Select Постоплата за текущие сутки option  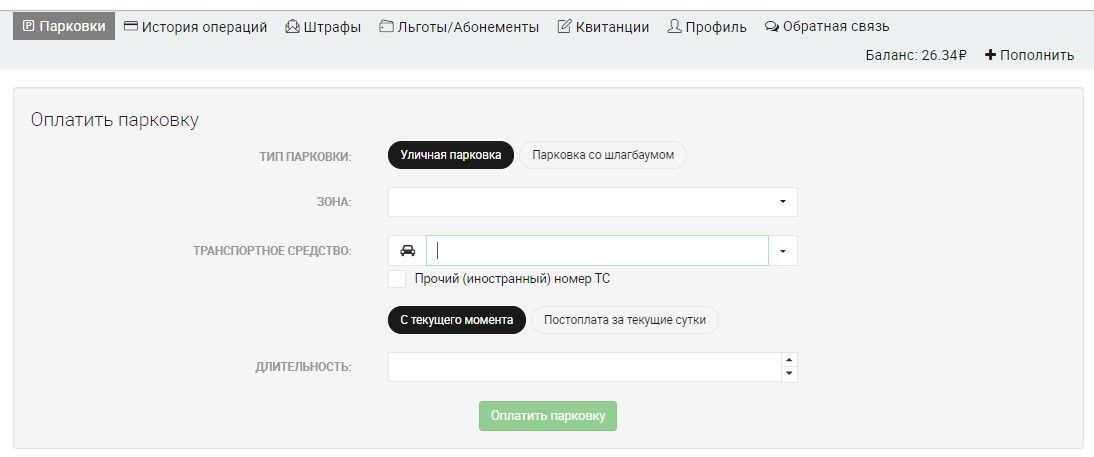pos(624,320)
